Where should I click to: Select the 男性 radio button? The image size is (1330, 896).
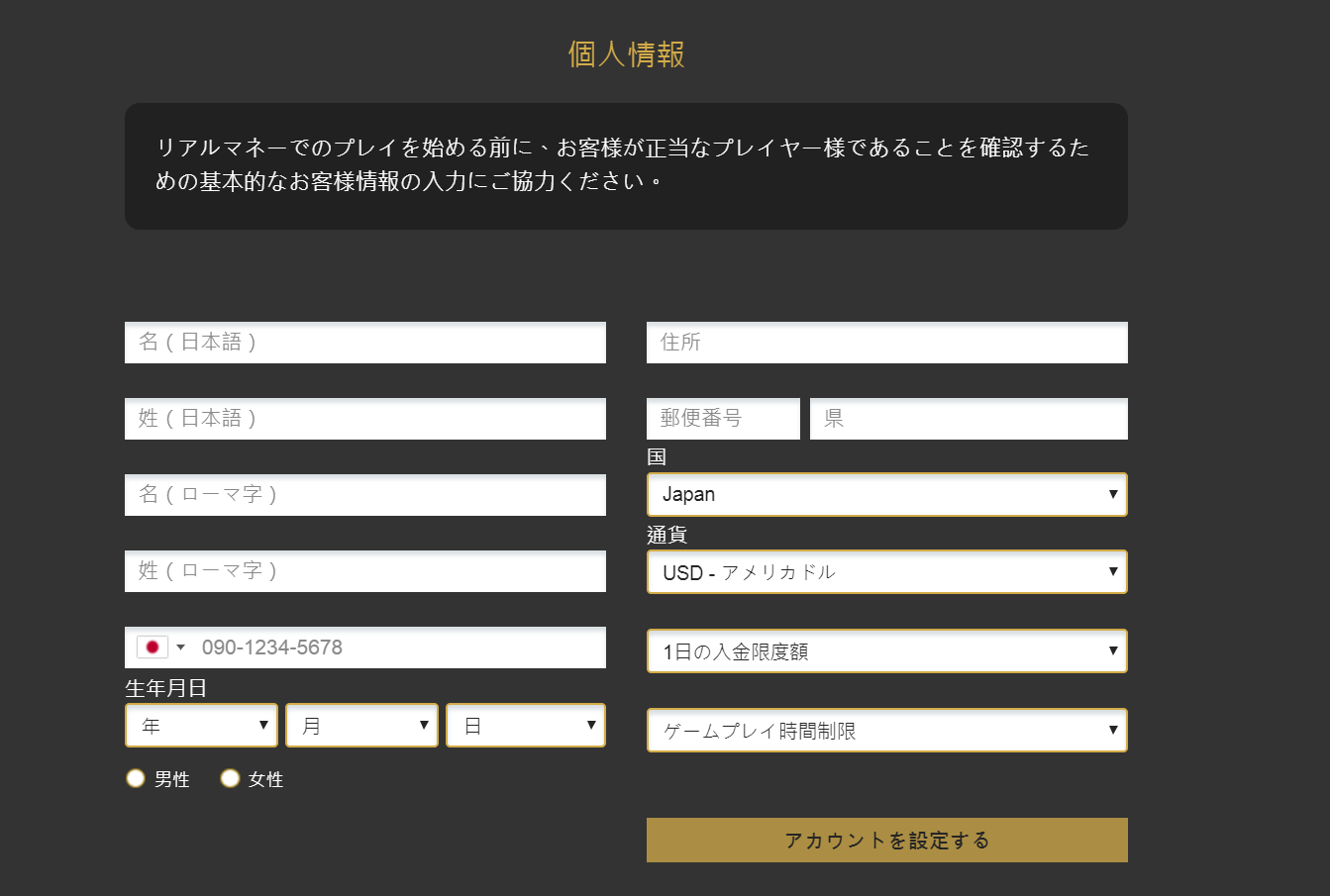click(135, 778)
